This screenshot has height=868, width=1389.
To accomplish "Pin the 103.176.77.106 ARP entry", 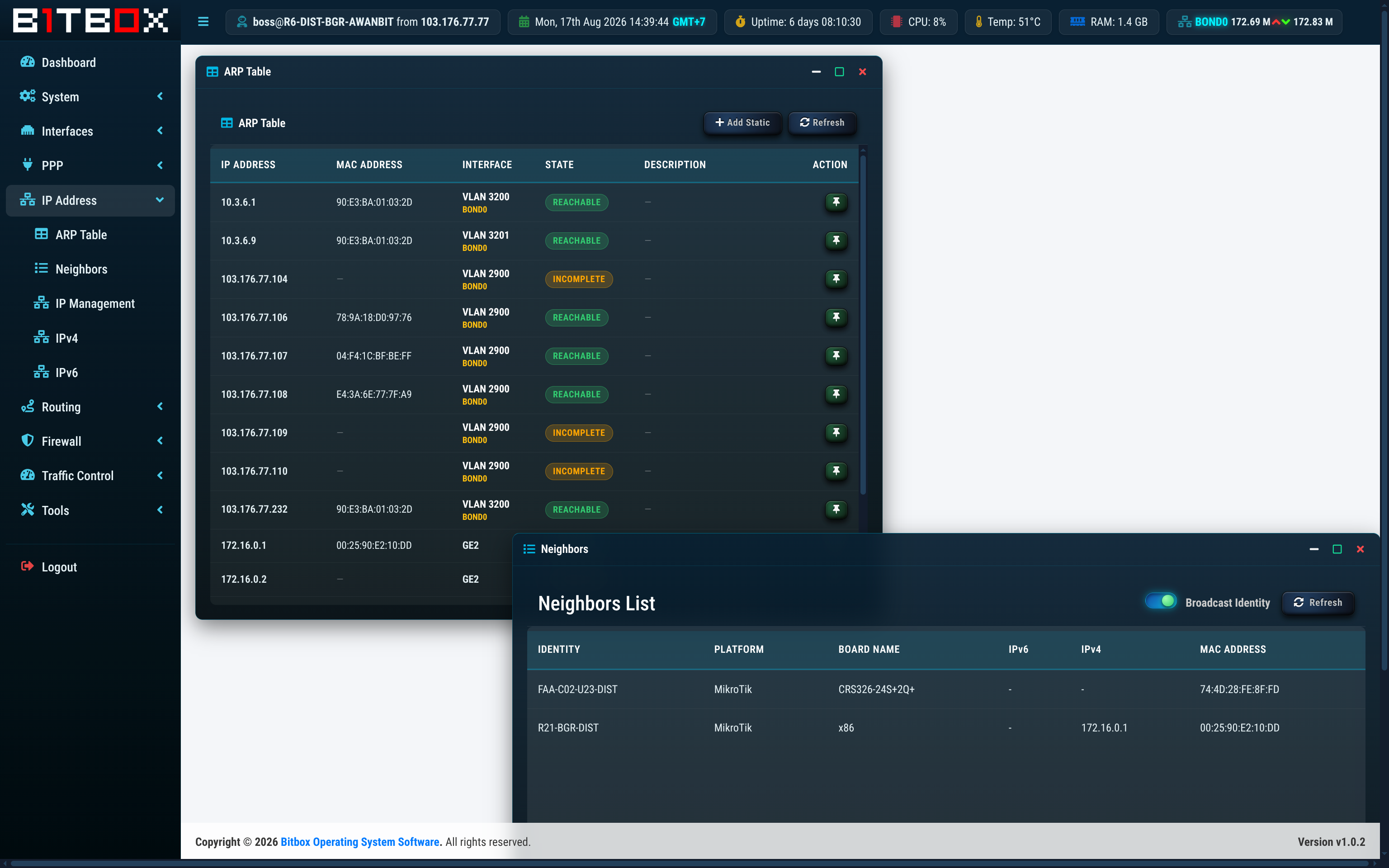I will [x=836, y=317].
